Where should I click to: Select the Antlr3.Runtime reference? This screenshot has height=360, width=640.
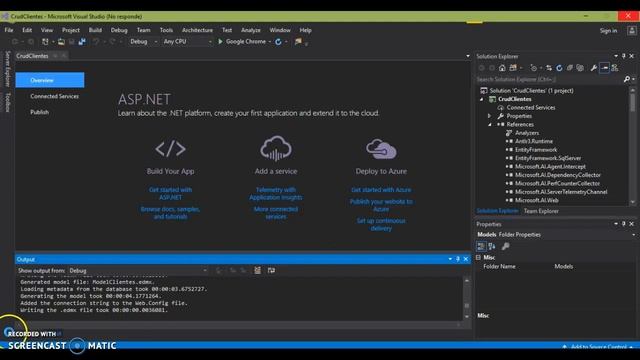click(534, 141)
